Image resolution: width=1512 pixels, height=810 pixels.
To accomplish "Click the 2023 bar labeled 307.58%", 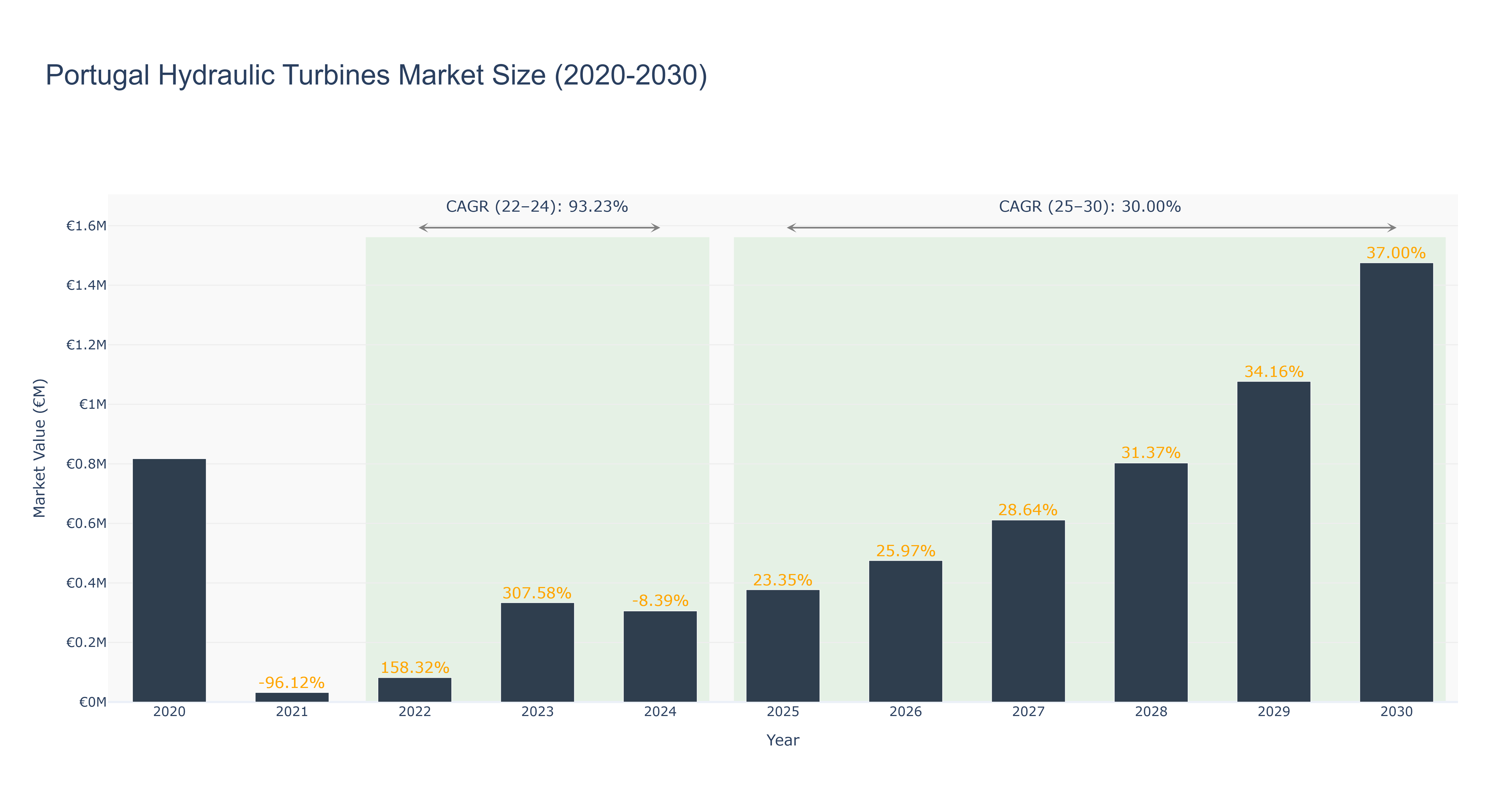I will (x=538, y=652).
